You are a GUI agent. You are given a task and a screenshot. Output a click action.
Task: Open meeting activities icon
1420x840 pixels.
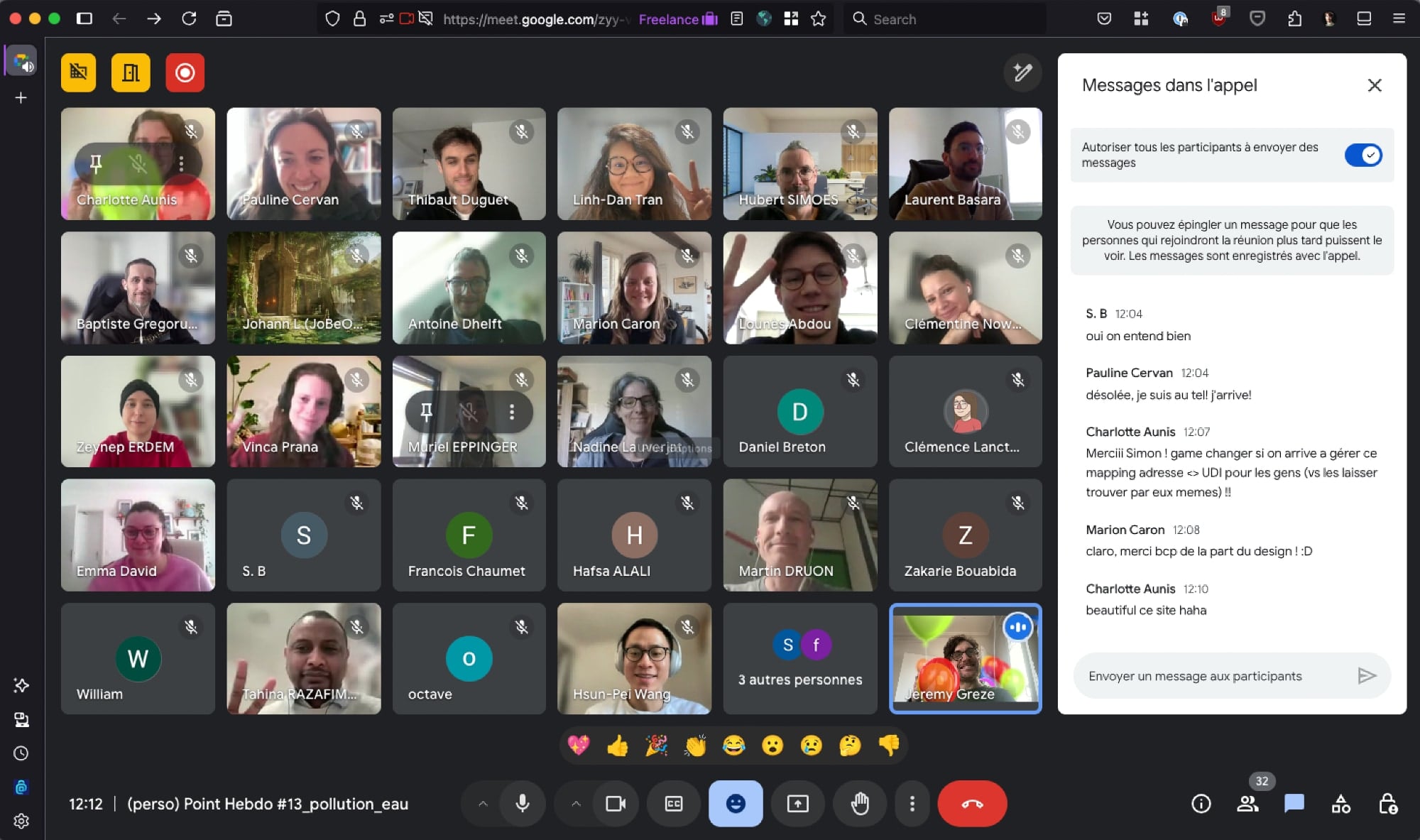click(1340, 804)
